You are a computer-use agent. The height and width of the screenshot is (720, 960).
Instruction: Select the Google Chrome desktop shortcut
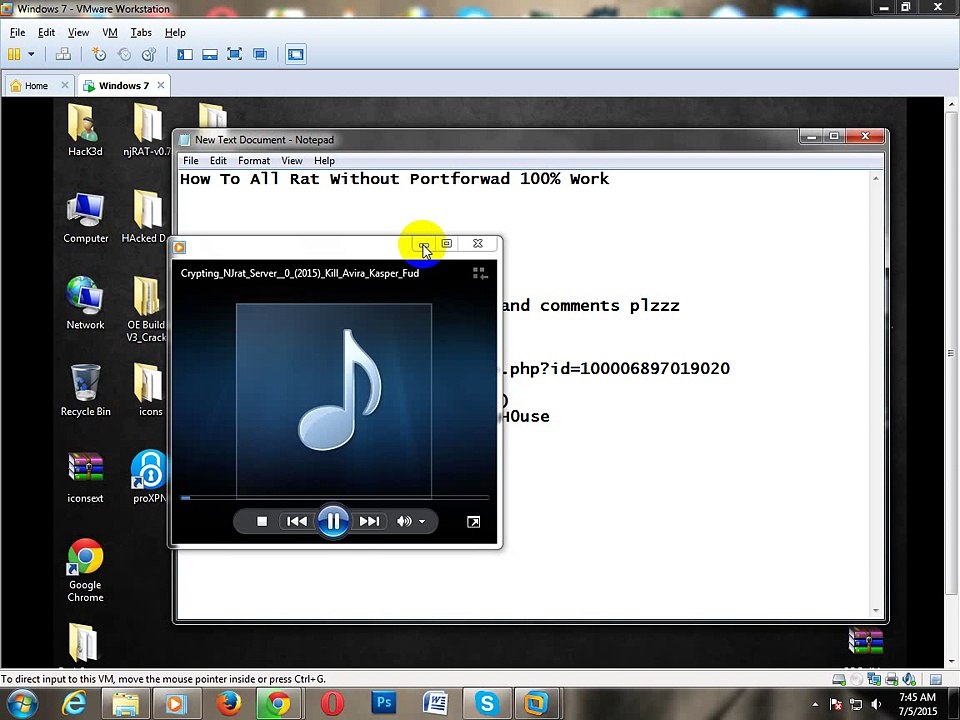[85, 571]
